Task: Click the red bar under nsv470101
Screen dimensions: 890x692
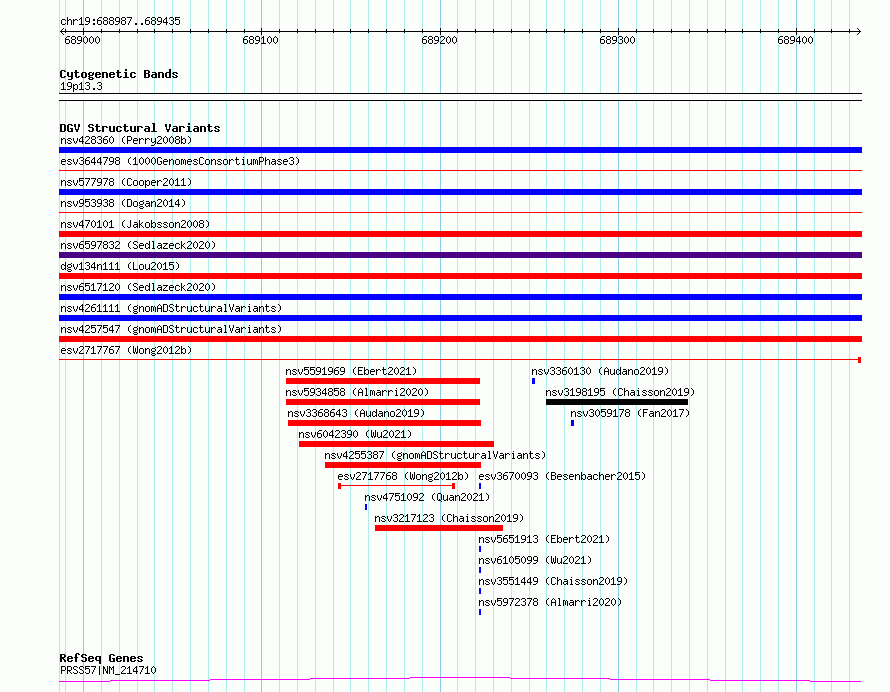Action: 460,234
